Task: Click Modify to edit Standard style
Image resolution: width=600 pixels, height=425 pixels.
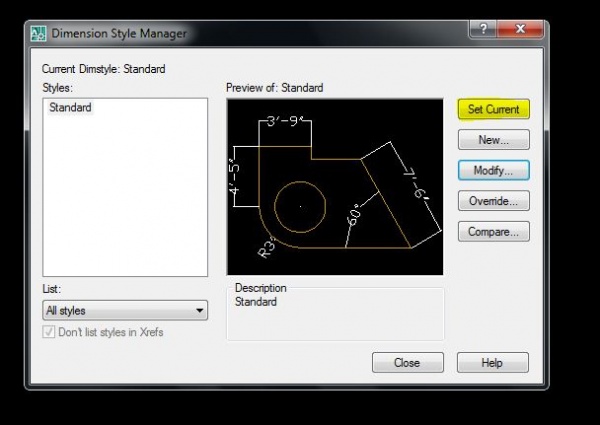Action: pyautogui.click(x=494, y=170)
